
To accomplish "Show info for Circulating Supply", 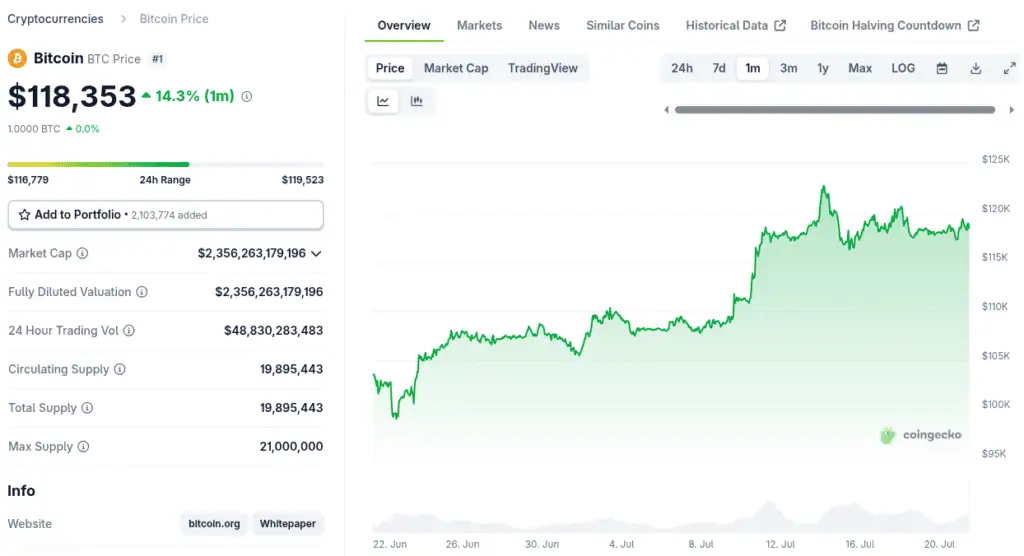I will [x=120, y=369].
